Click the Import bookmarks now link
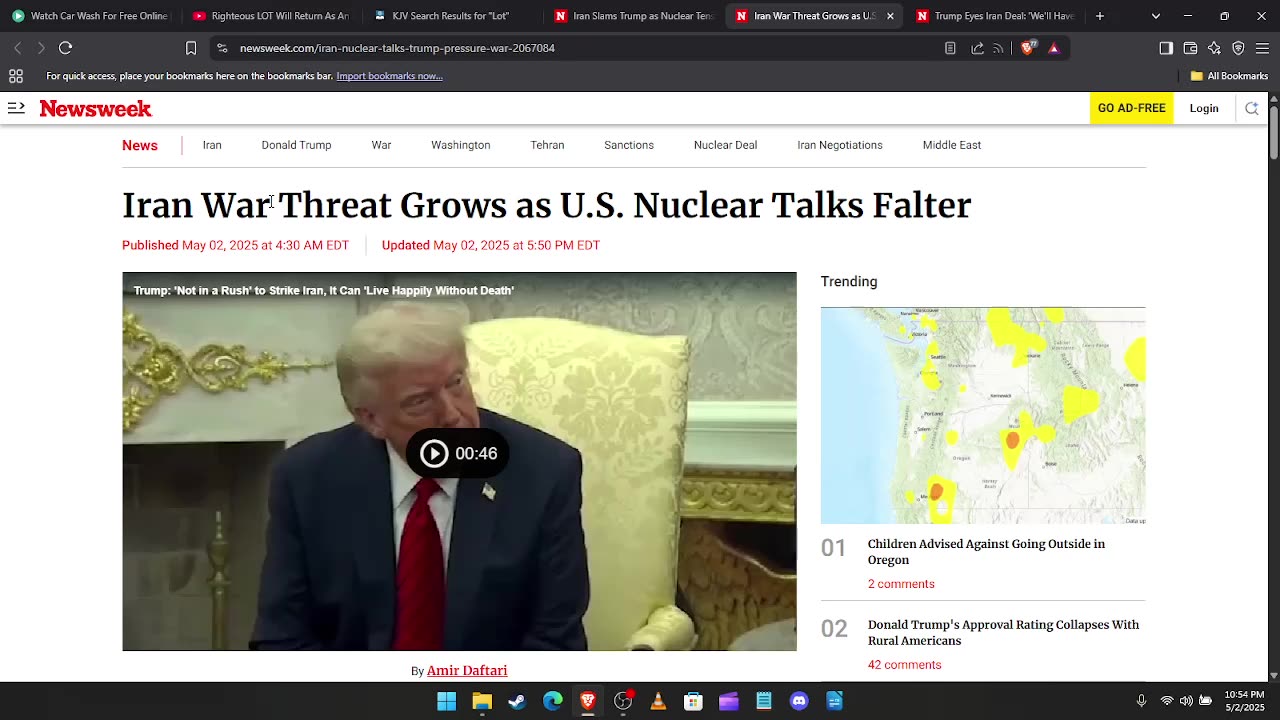The image size is (1280, 720). coord(389,76)
